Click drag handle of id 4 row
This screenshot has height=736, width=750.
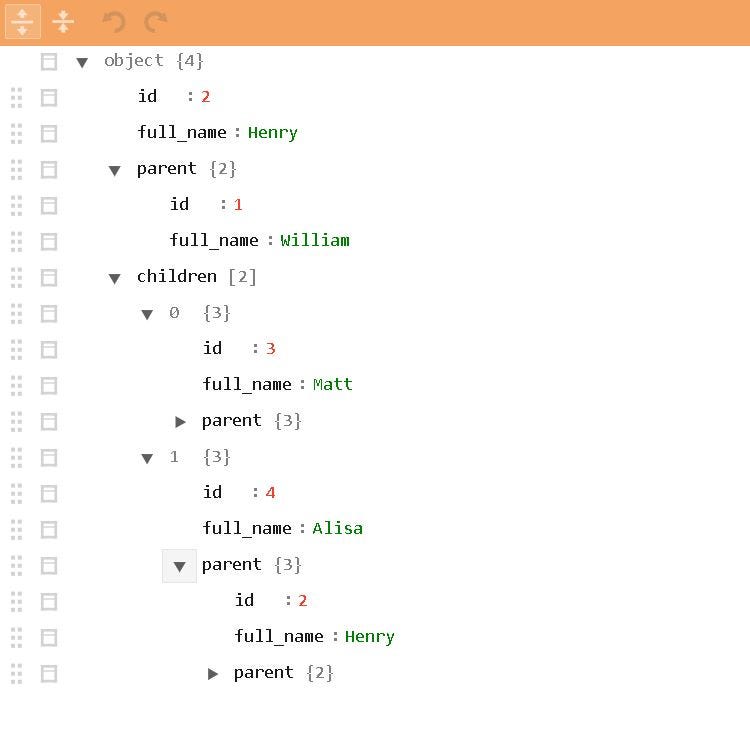16,494
